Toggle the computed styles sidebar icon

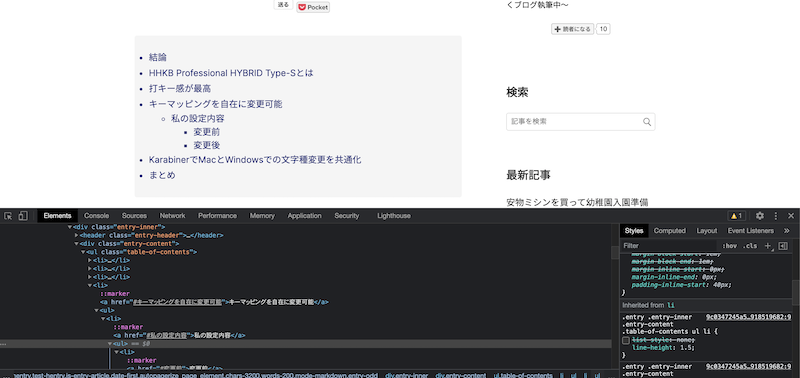(x=783, y=246)
